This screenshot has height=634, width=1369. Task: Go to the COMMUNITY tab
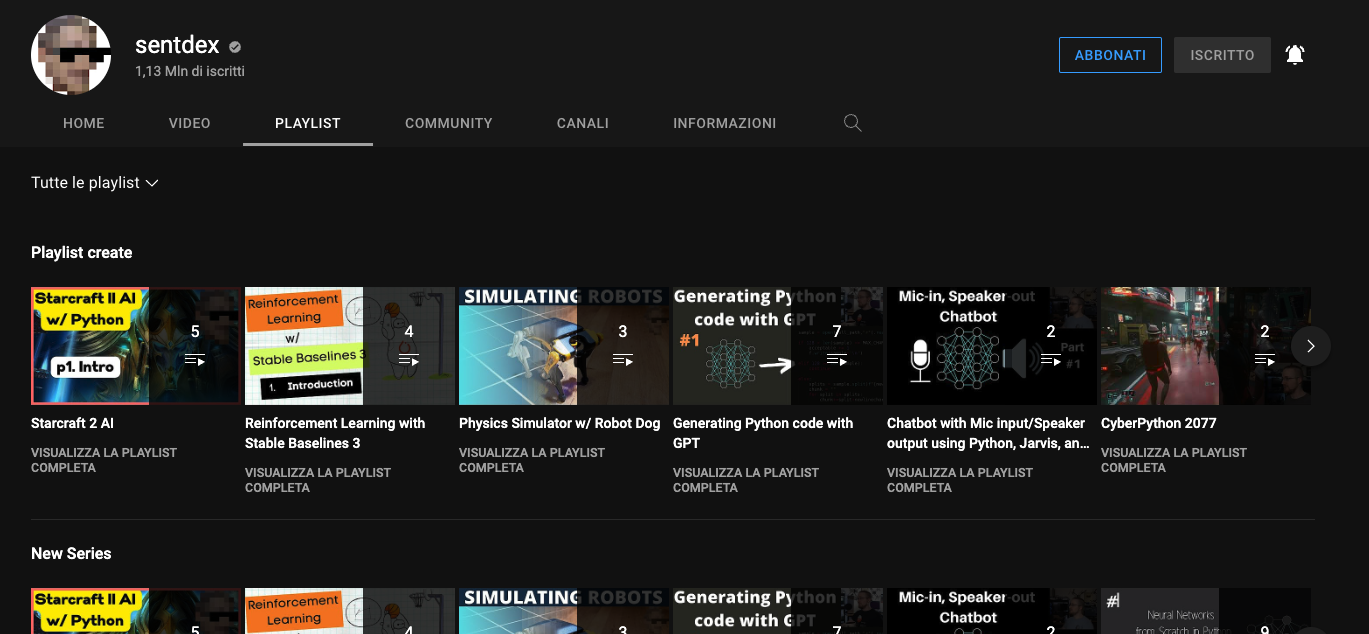[449, 123]
